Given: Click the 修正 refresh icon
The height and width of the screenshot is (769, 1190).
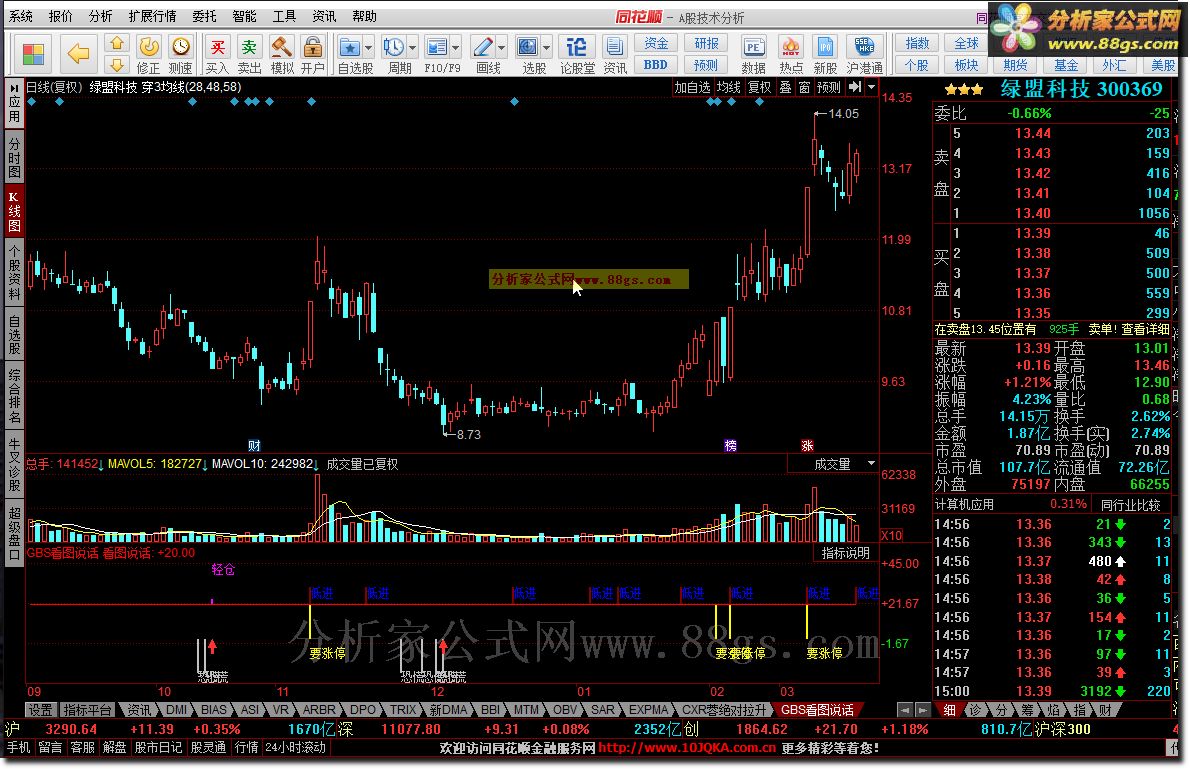Looking at the screenshot, I should coord(149,47).
